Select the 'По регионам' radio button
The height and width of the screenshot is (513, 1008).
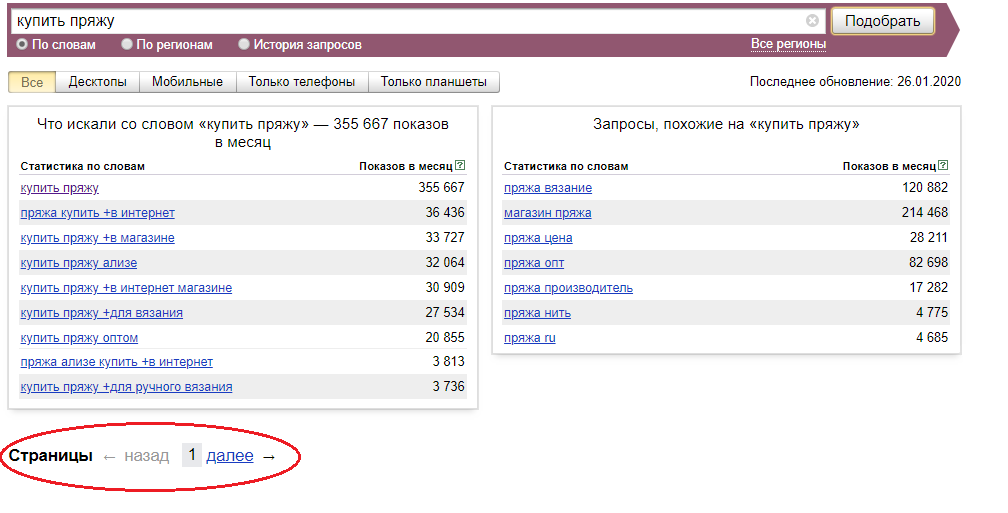(127, 44)
